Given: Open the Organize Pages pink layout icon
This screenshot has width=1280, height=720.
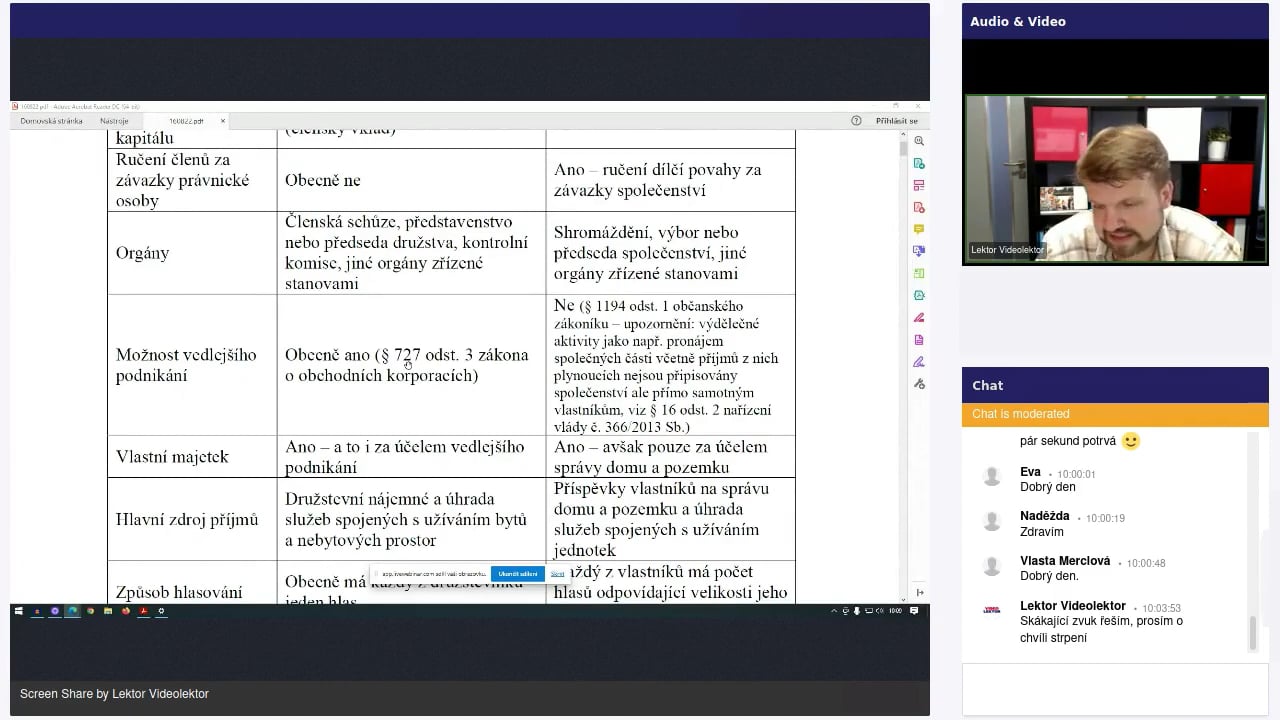Looking at the screenshot, I should tap(919, 185).
